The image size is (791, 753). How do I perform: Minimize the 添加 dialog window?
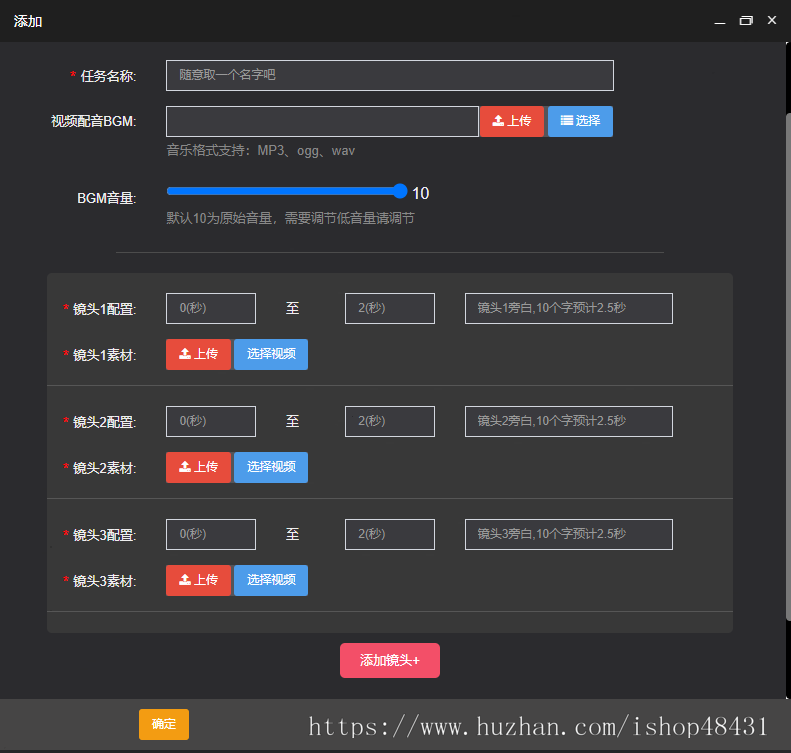click(x=720, y=21)
